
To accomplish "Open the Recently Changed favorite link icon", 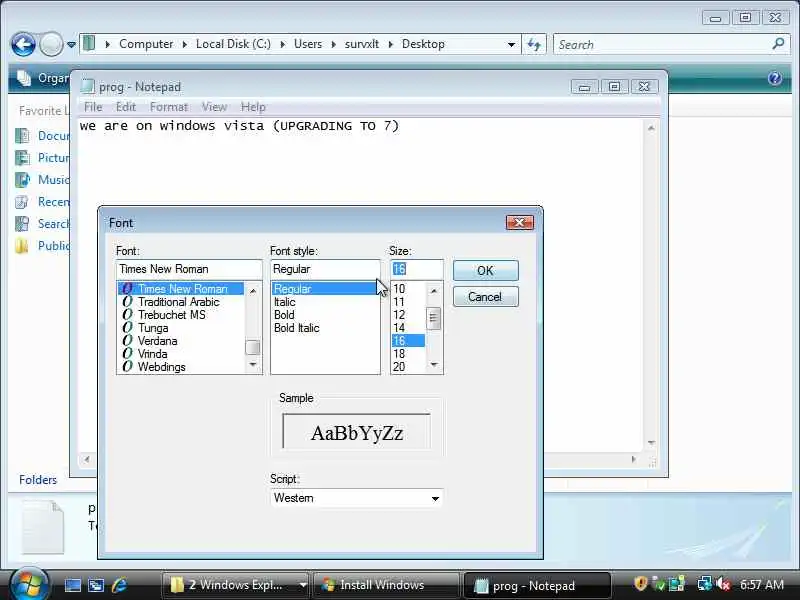I will click(x=22, y=202).
